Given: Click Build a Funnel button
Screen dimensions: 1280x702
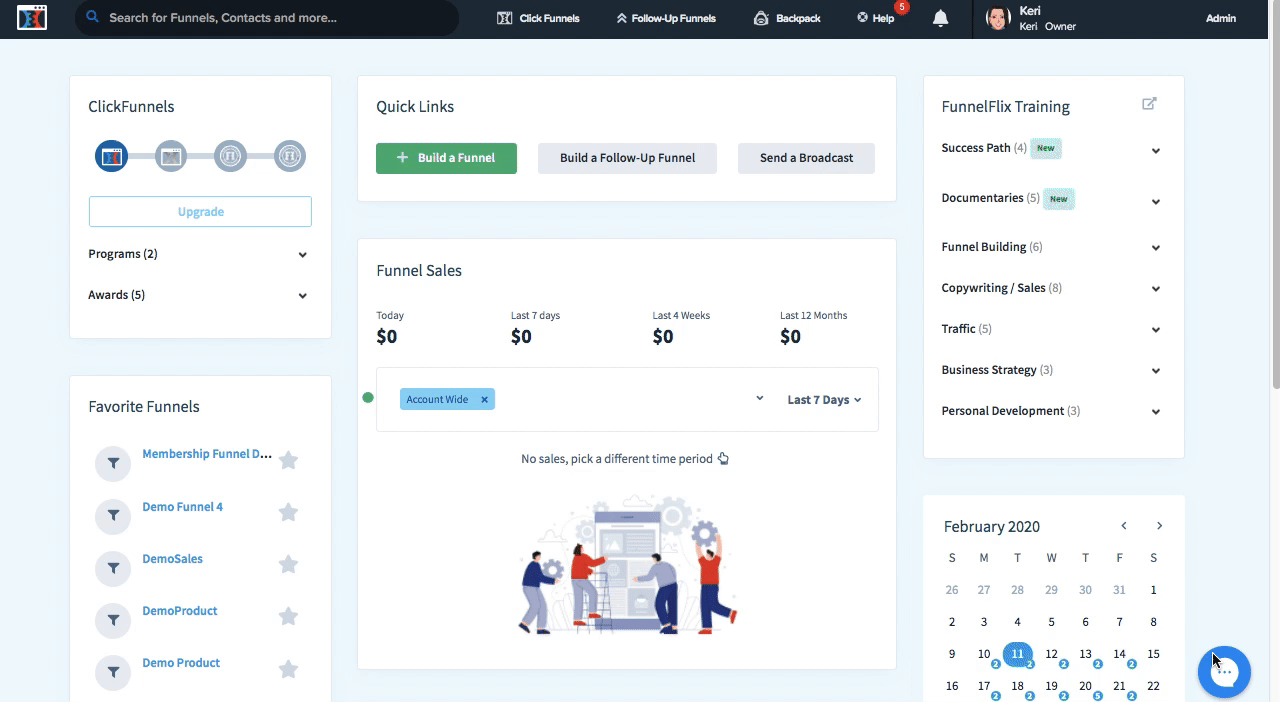Looking at the screenshot, I should pos(446,158).
